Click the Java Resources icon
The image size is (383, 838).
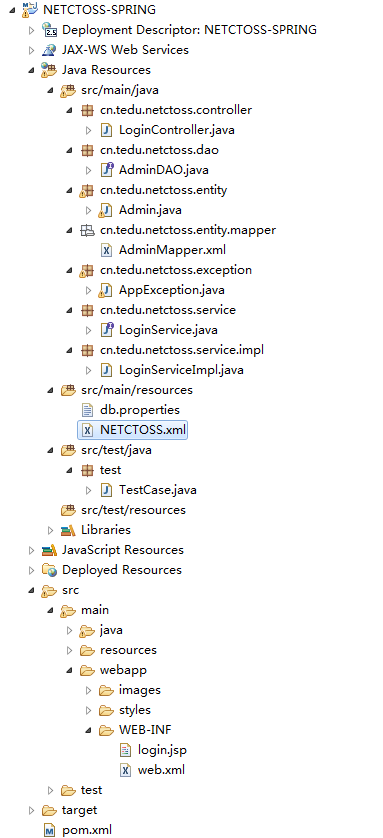pyautogui.click(x=49, y=70)
